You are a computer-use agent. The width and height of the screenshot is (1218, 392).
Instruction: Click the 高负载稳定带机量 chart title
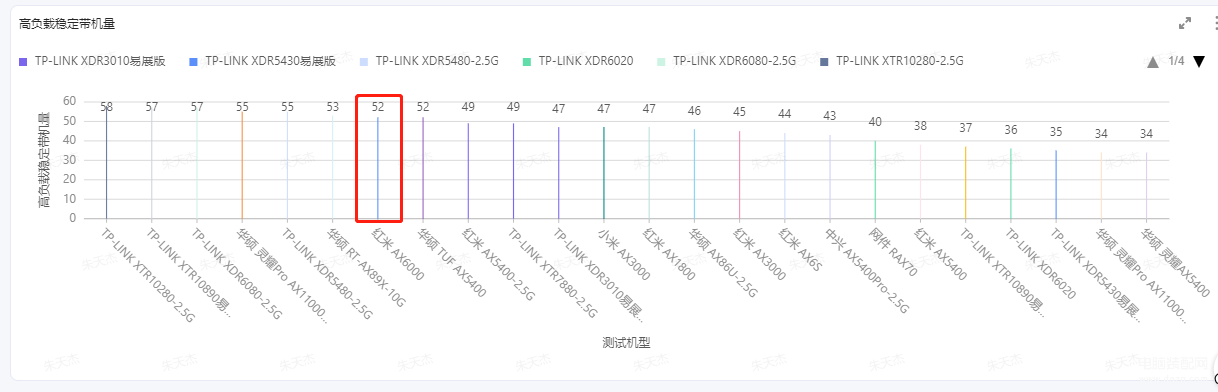click(x=67, y=22)
